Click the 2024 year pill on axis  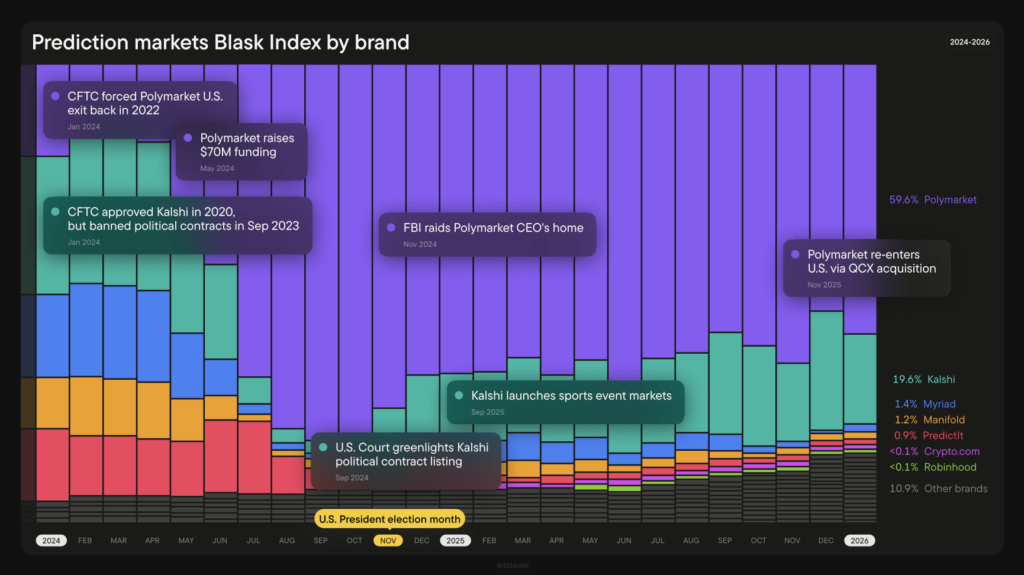pyautogui.click(x=51, y=540)
